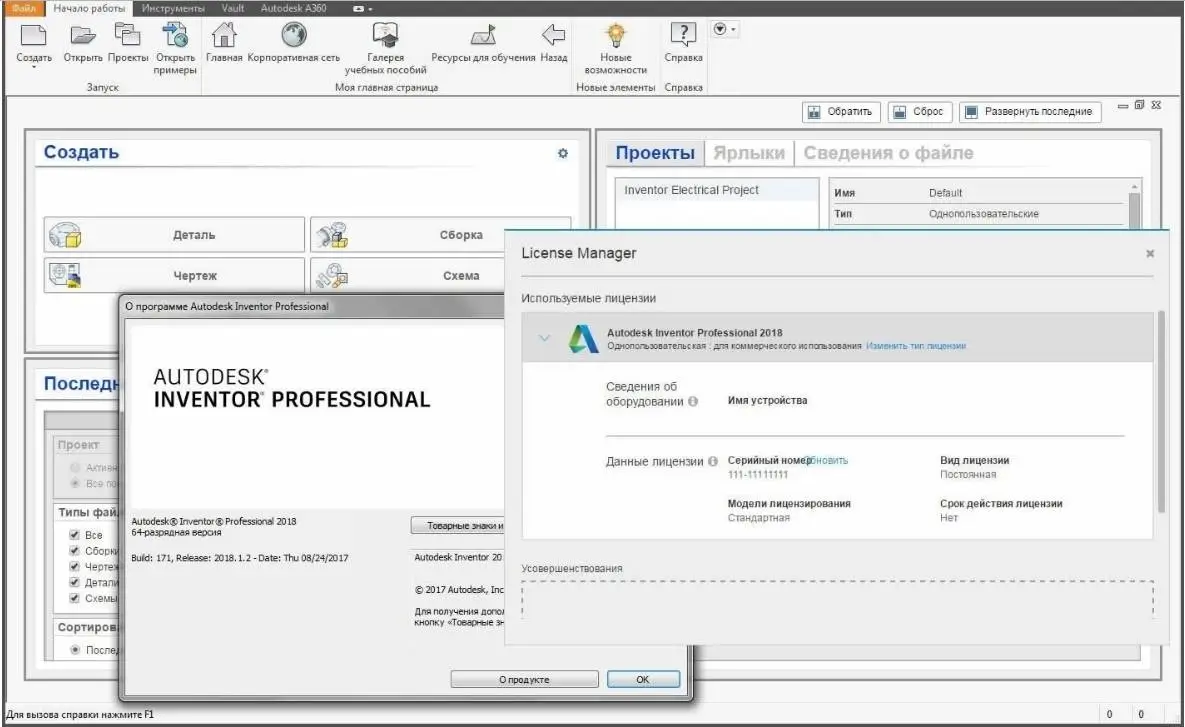The height and width of the screenshot is (727, 1185).
Task: Click the License Manager vertical scrollbar
Action: [x=1161, y=412]
